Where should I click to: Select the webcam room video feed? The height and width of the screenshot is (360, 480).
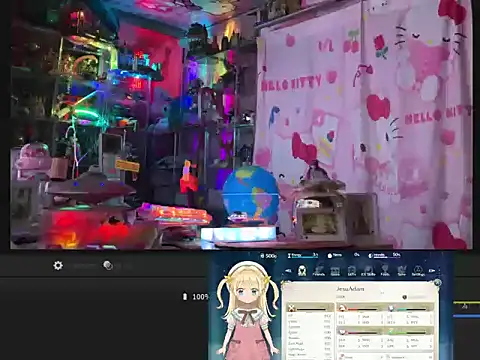[x=241, y=124]
